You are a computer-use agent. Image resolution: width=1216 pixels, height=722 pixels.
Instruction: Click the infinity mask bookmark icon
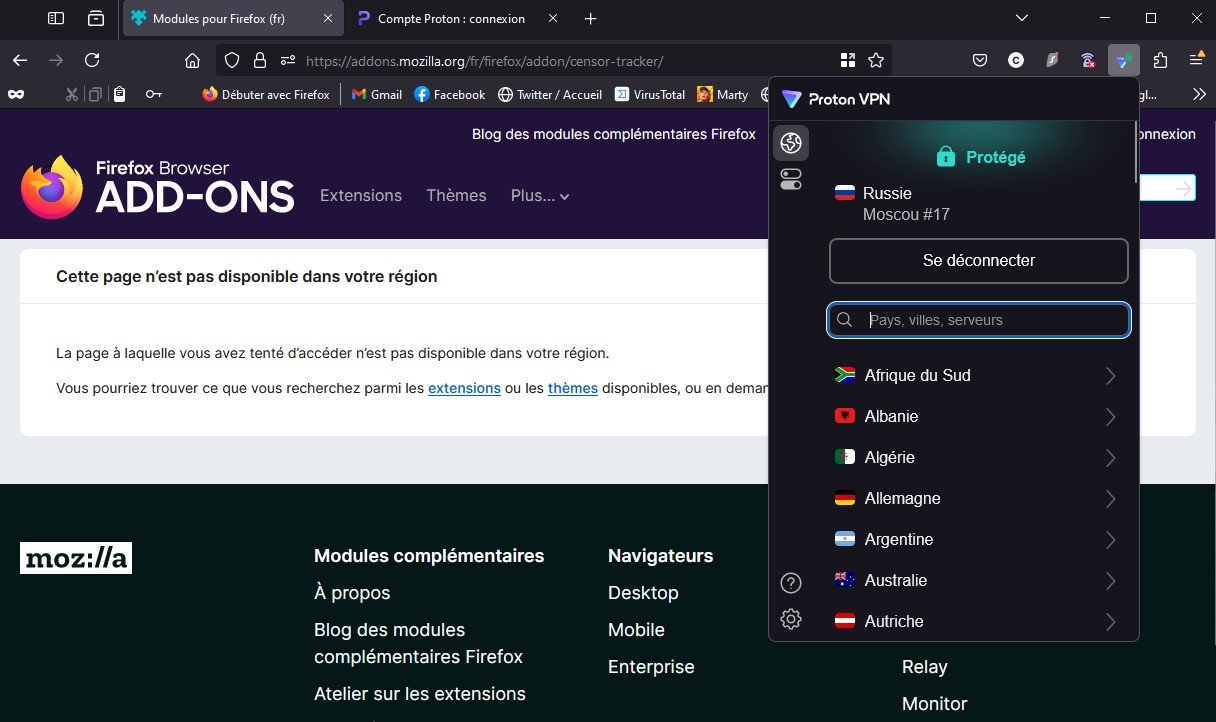click(16, 94)
